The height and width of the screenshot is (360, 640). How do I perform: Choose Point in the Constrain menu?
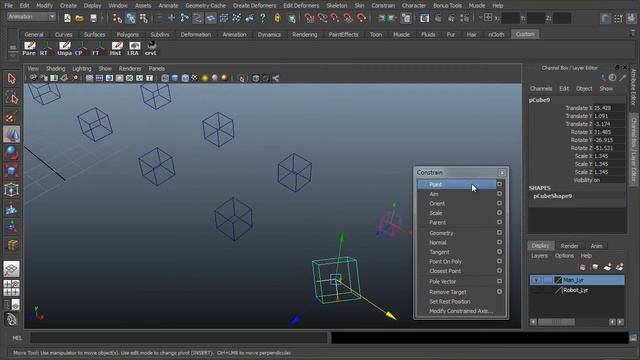click(x=456, y=184)
